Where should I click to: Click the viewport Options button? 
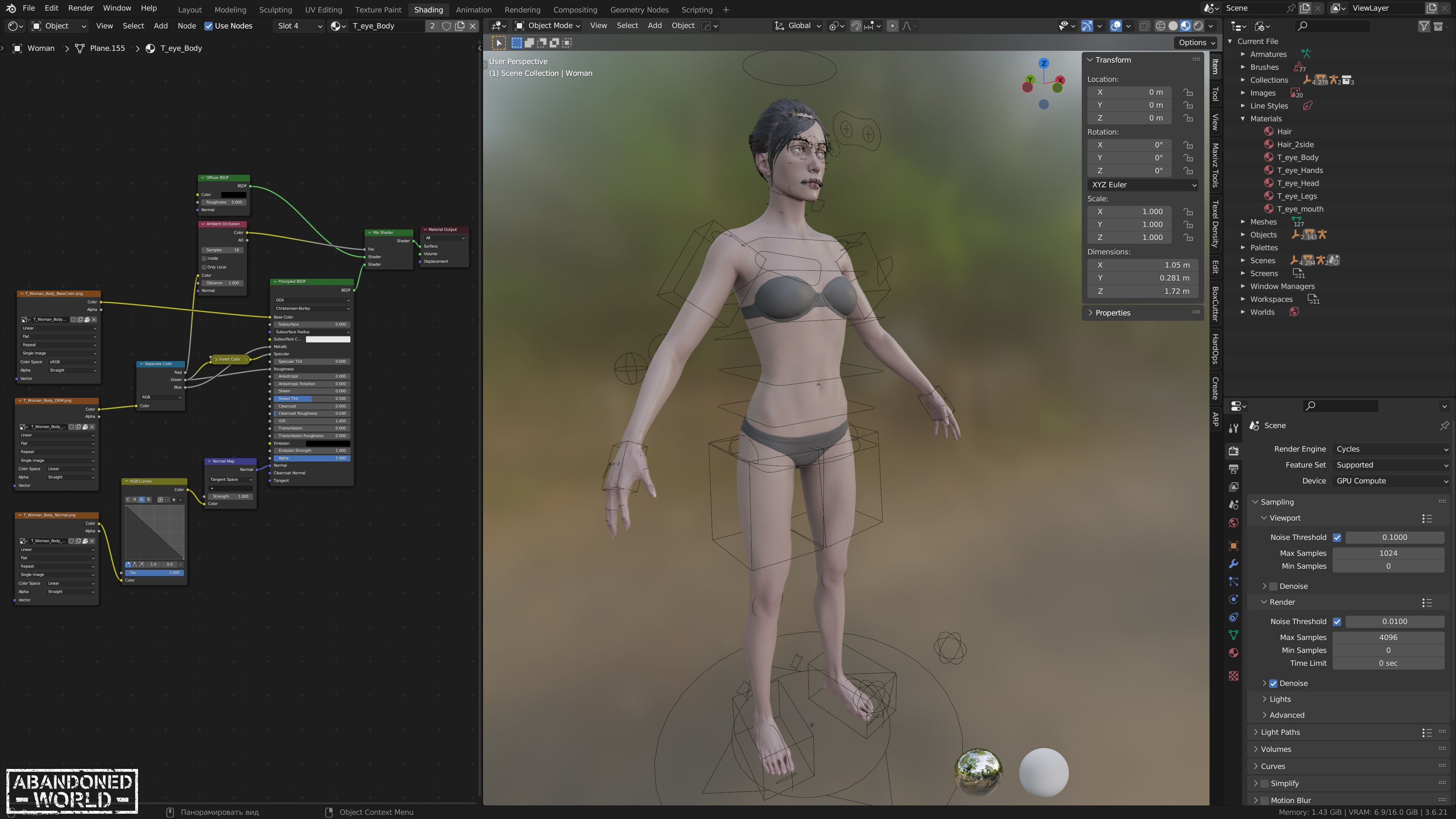1197,42
